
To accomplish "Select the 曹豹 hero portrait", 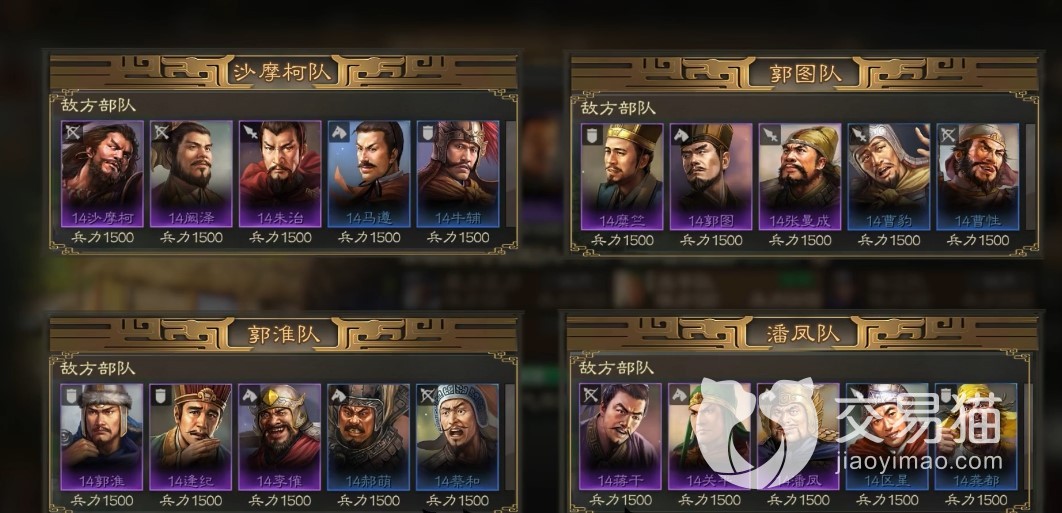I will (889, 177).
